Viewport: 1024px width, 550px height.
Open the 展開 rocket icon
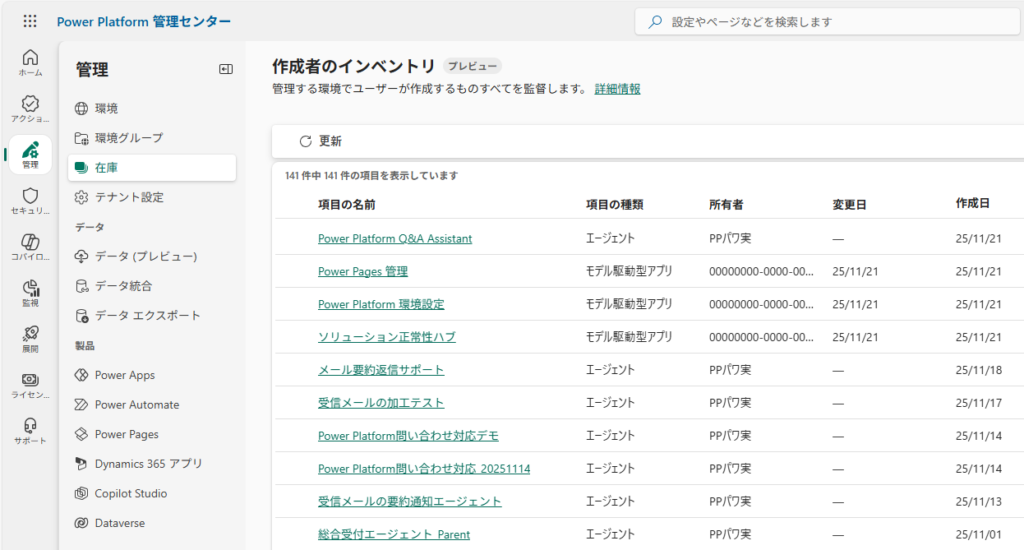coord(30,339)
